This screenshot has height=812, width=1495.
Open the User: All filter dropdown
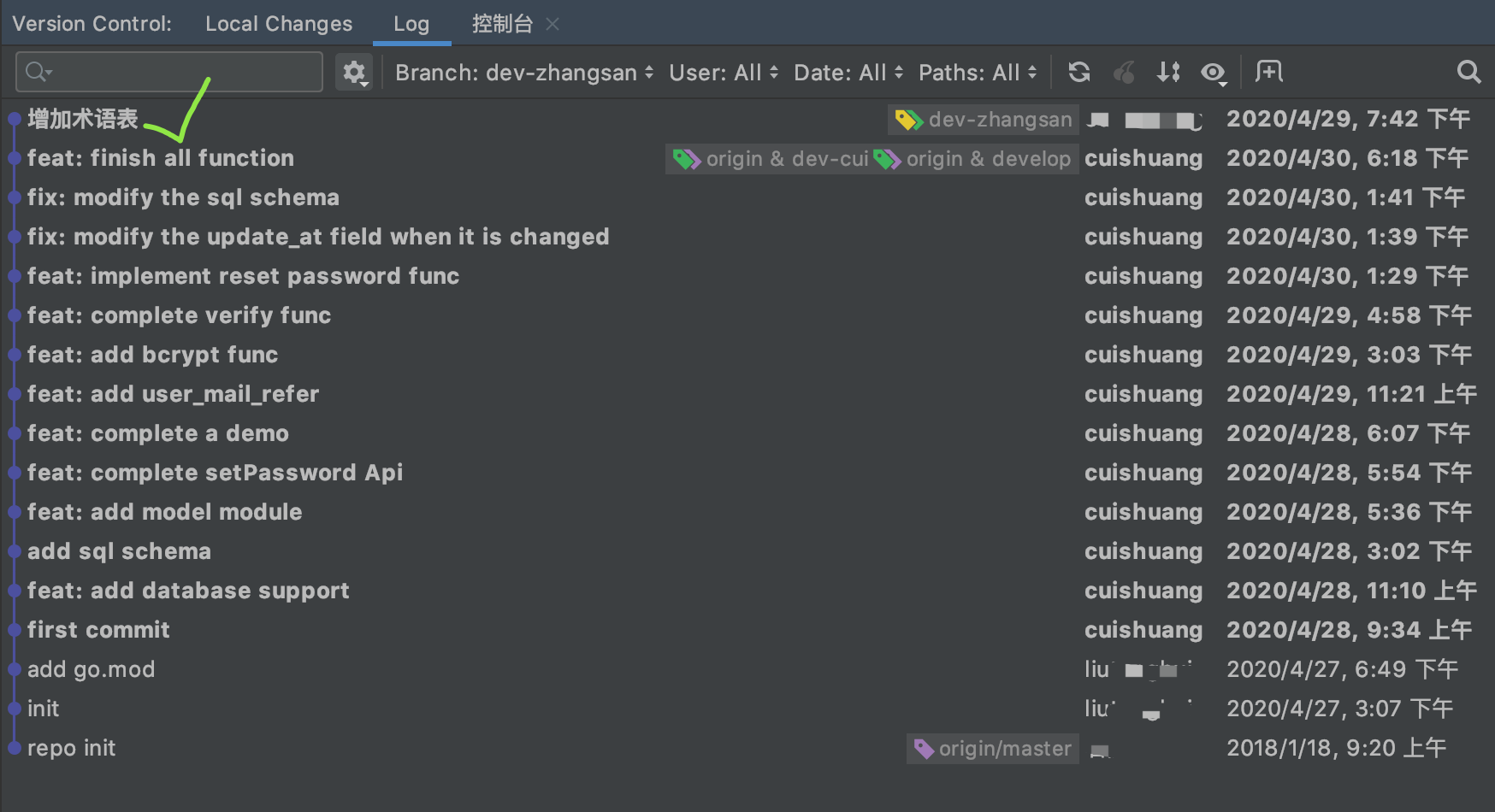pyautogui.click(x=723, y=72)
